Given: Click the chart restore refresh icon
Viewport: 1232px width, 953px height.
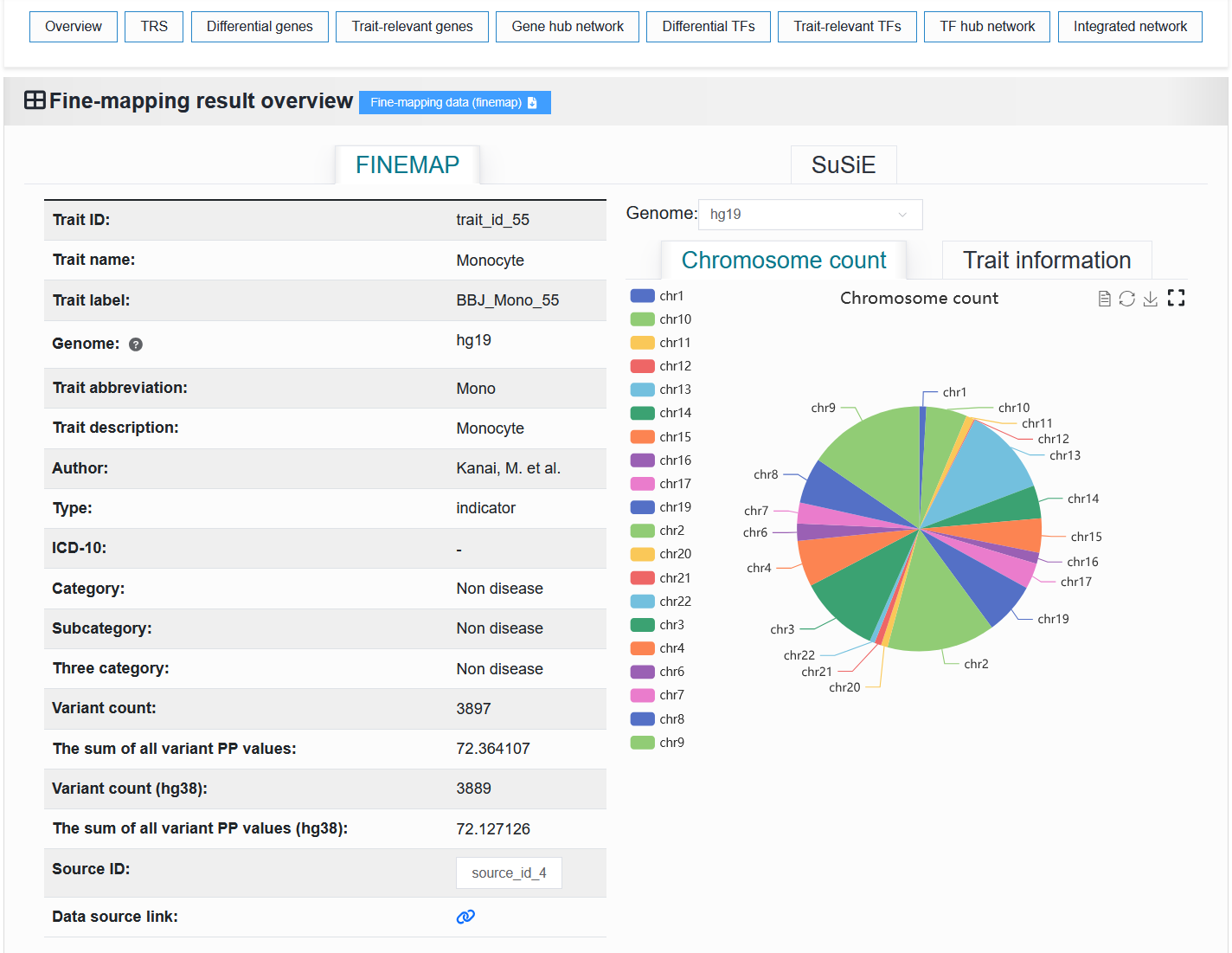Looking at the screenshot, I should [x=1126, y=299].
